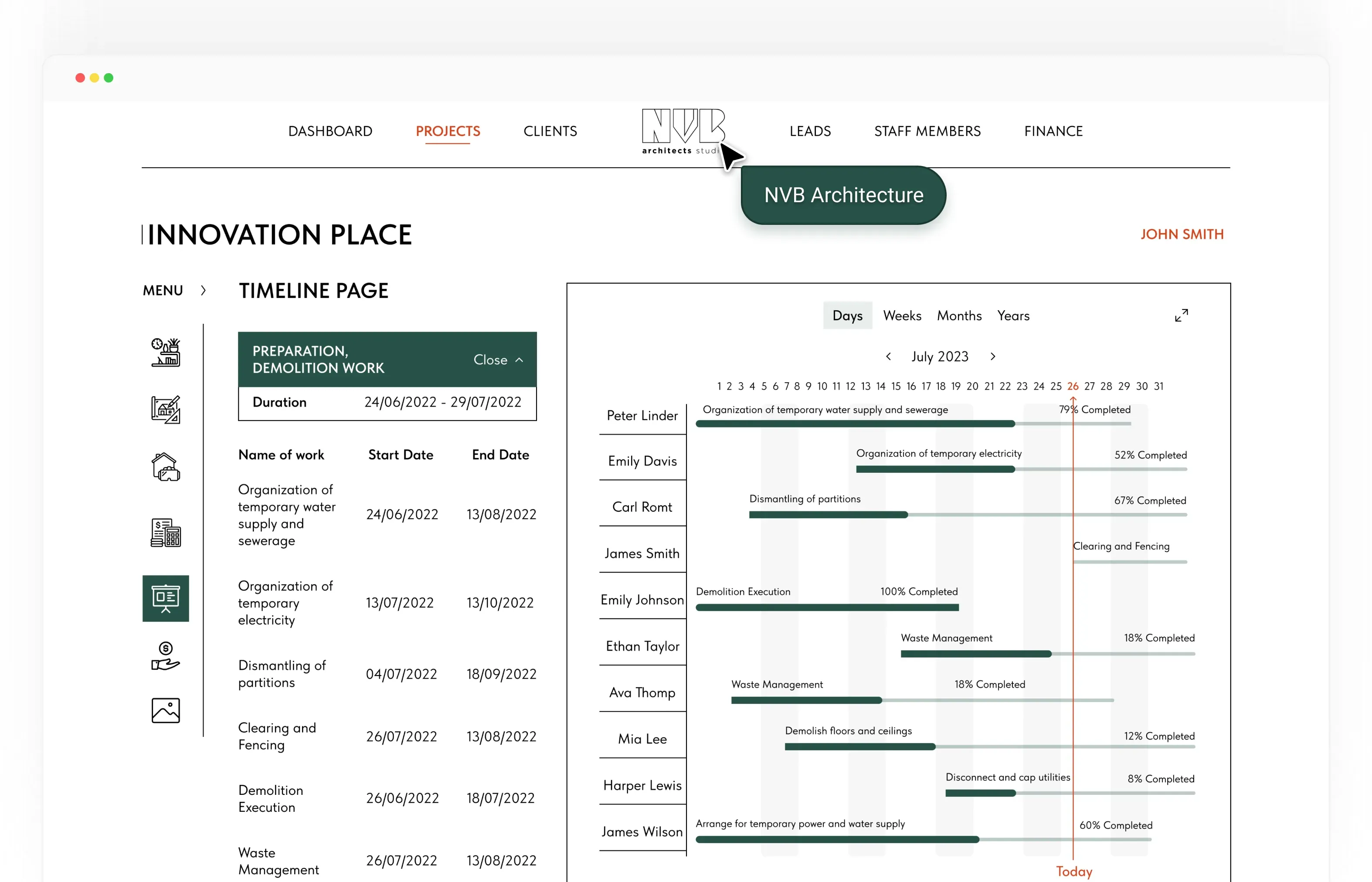Select day 31 in the date header
The width and height of the screenshot is (1372, 882).
pyautogui.click(x=1158, y=386)
